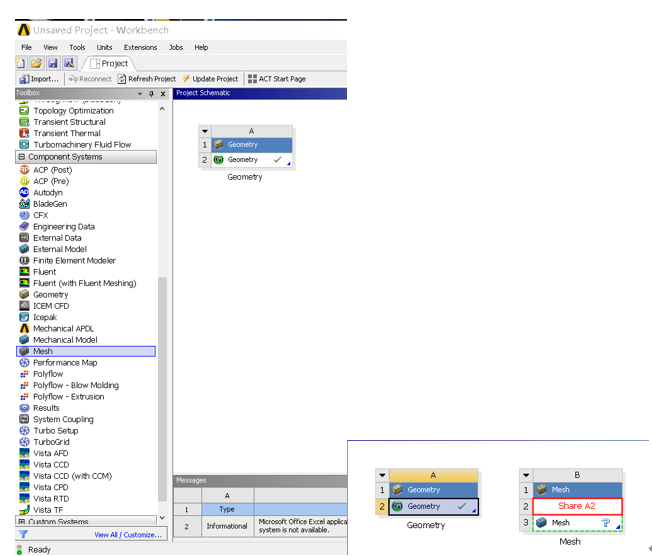Image resolution: width=652 pixels, height=556 pixels.
Task: Click the Informational message type cell
Action: [227, 526]
